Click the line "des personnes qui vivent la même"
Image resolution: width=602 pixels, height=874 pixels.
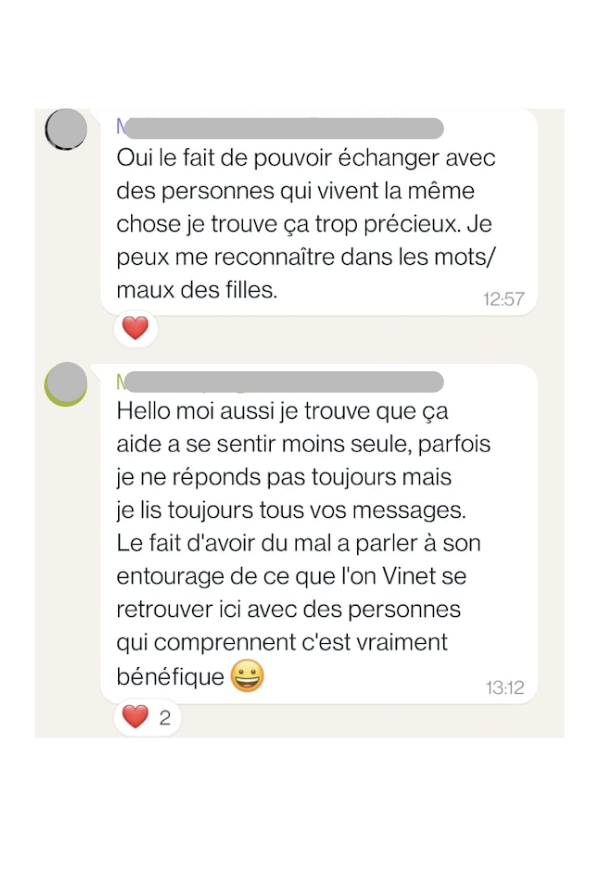tap(296, 189)
